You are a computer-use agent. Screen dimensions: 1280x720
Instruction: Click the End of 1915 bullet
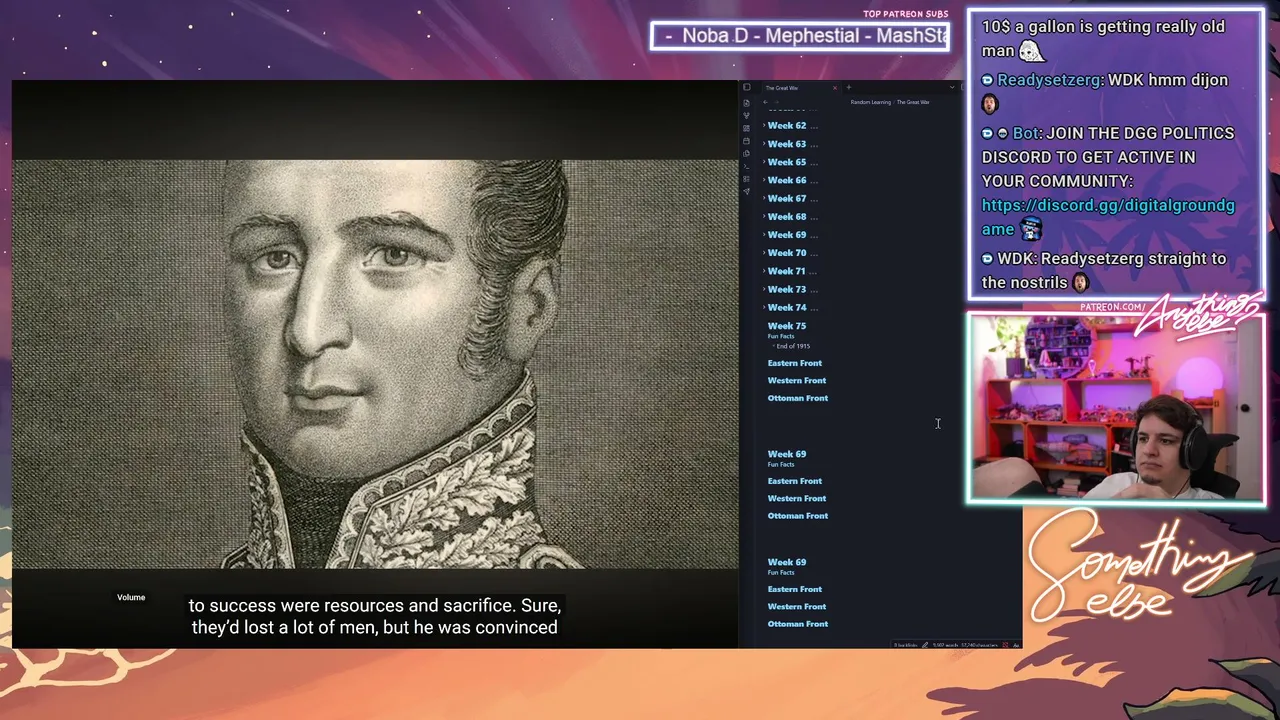coord(793,346)
